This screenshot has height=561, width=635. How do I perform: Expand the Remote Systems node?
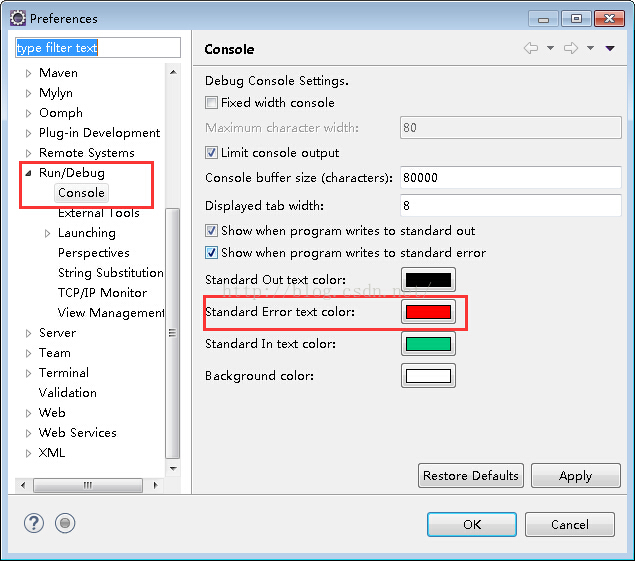(28, 153)
